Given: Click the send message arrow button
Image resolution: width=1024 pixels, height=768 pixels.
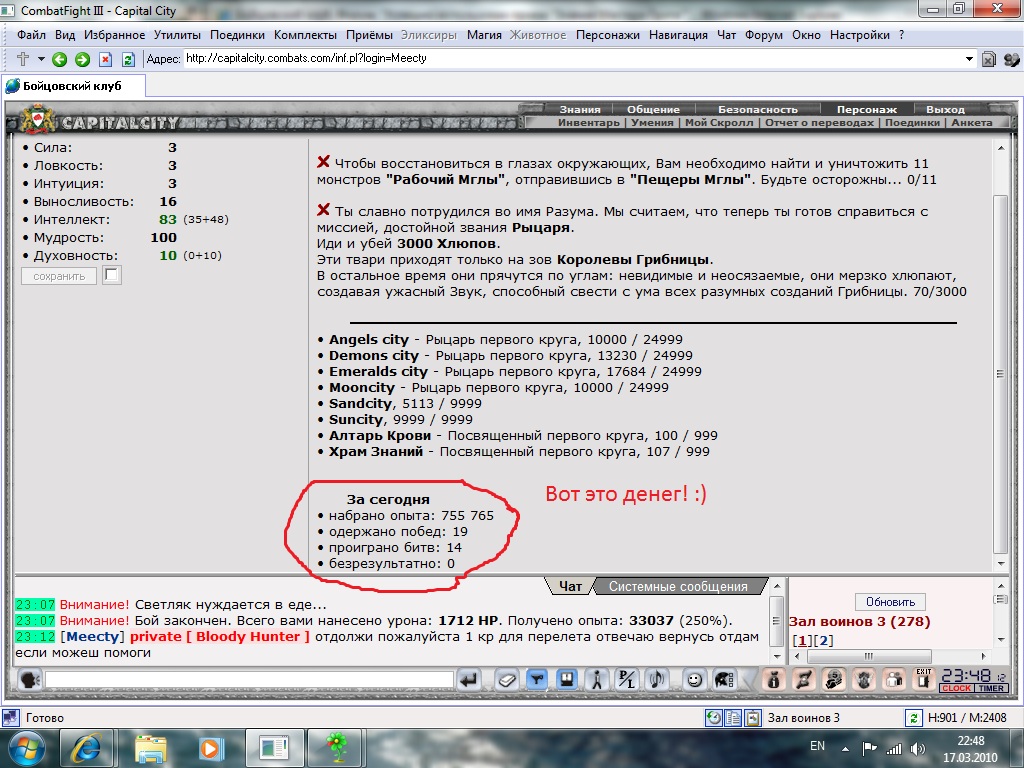Looking at the screenshot, I should tap(468, 680).
